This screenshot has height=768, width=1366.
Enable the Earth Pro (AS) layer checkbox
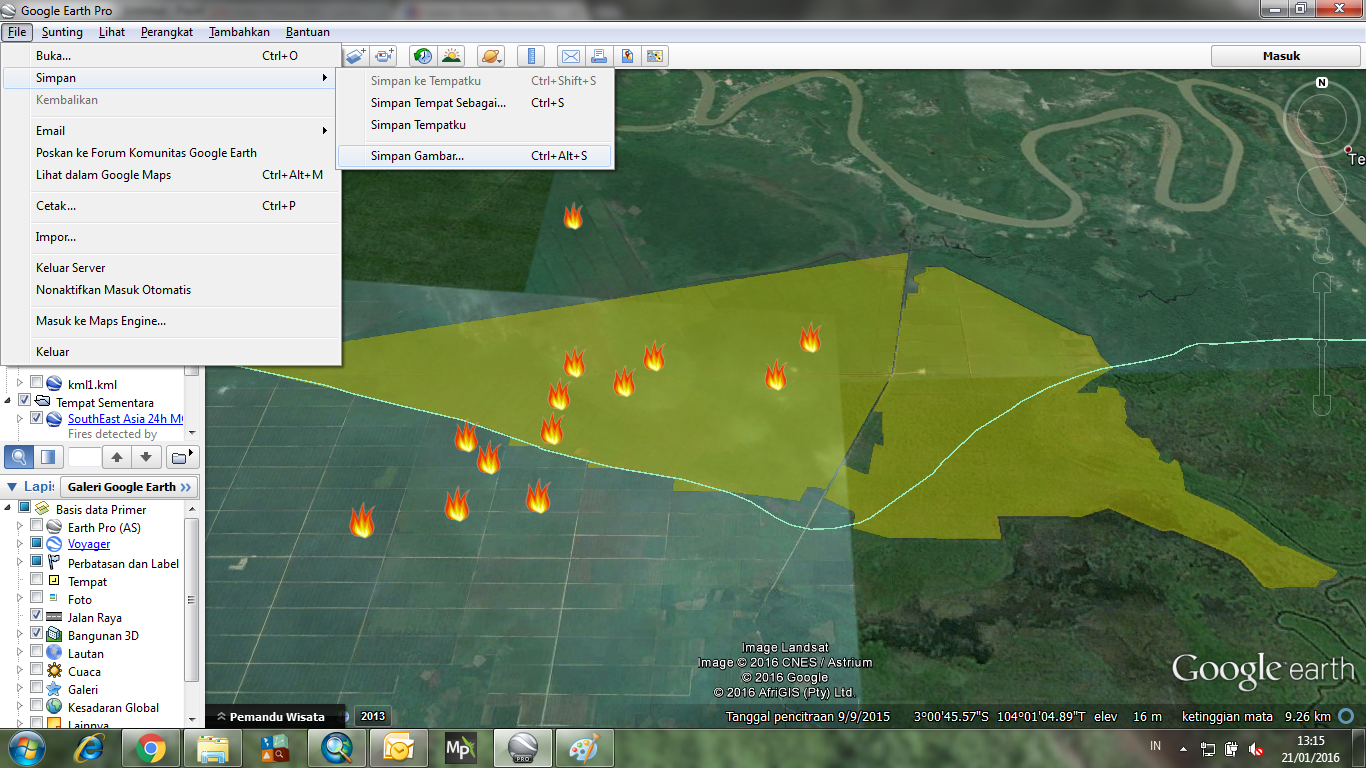(x=37, y=527)
